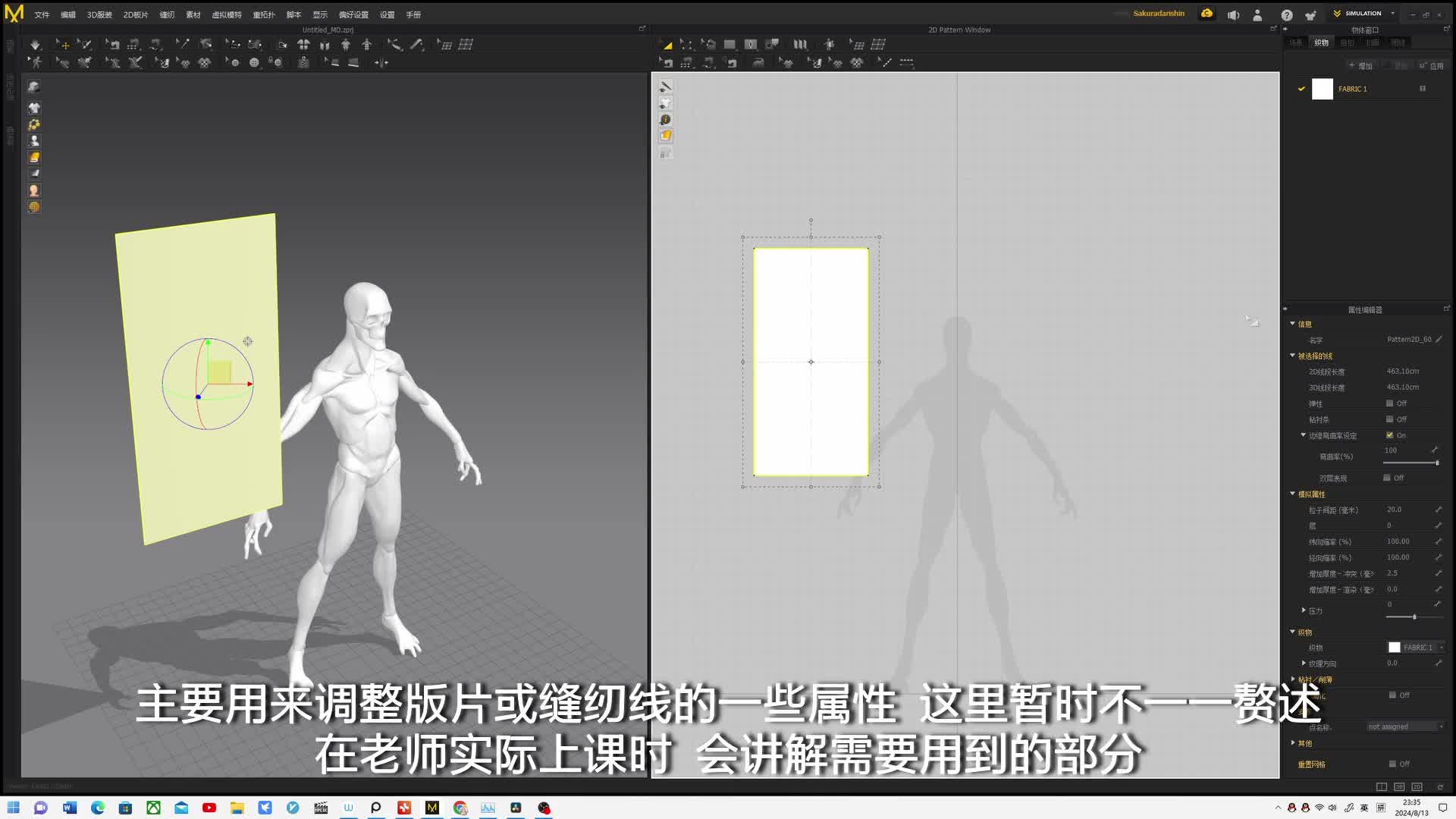
Task: Click the SIMULATION mode button
Action: (1362, 14)
